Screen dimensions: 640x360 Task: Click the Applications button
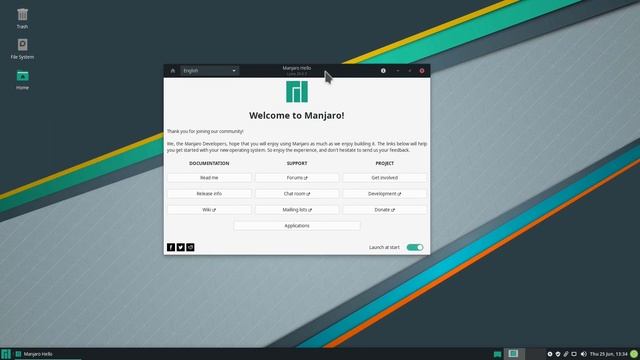[297, 225]
